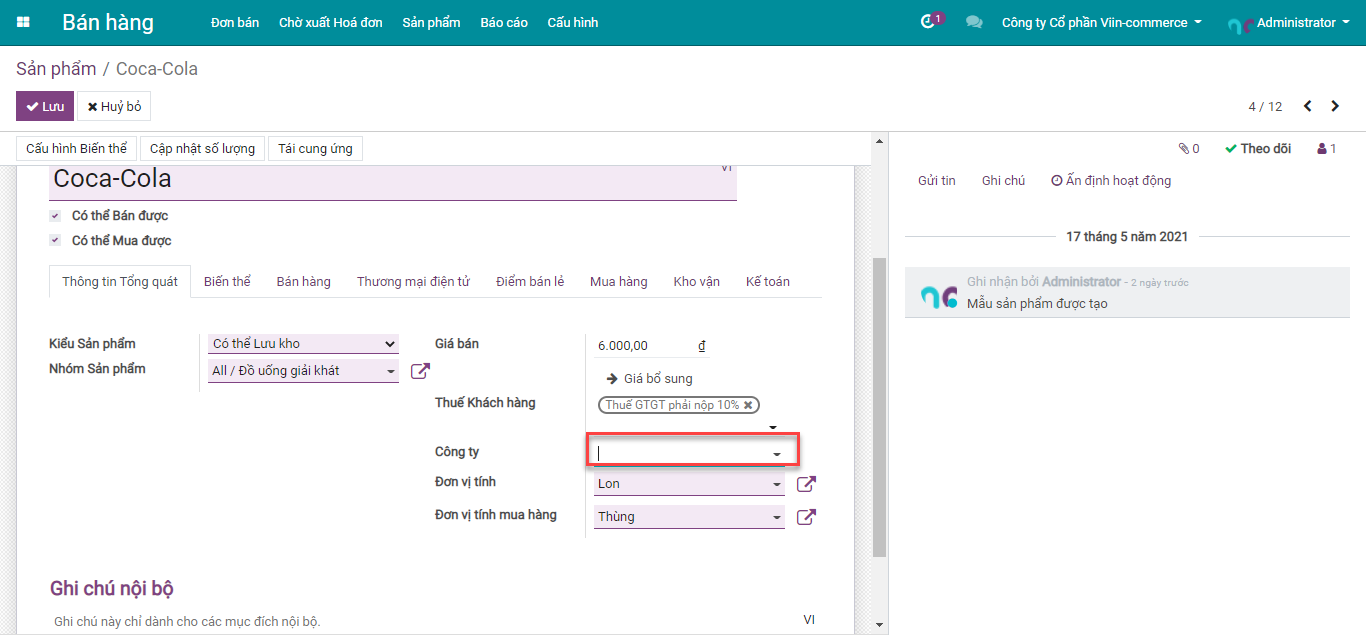Open the apps grid menu icon
The height and width of the screenshot is (635, 1366).
click(x=23, y=22)
